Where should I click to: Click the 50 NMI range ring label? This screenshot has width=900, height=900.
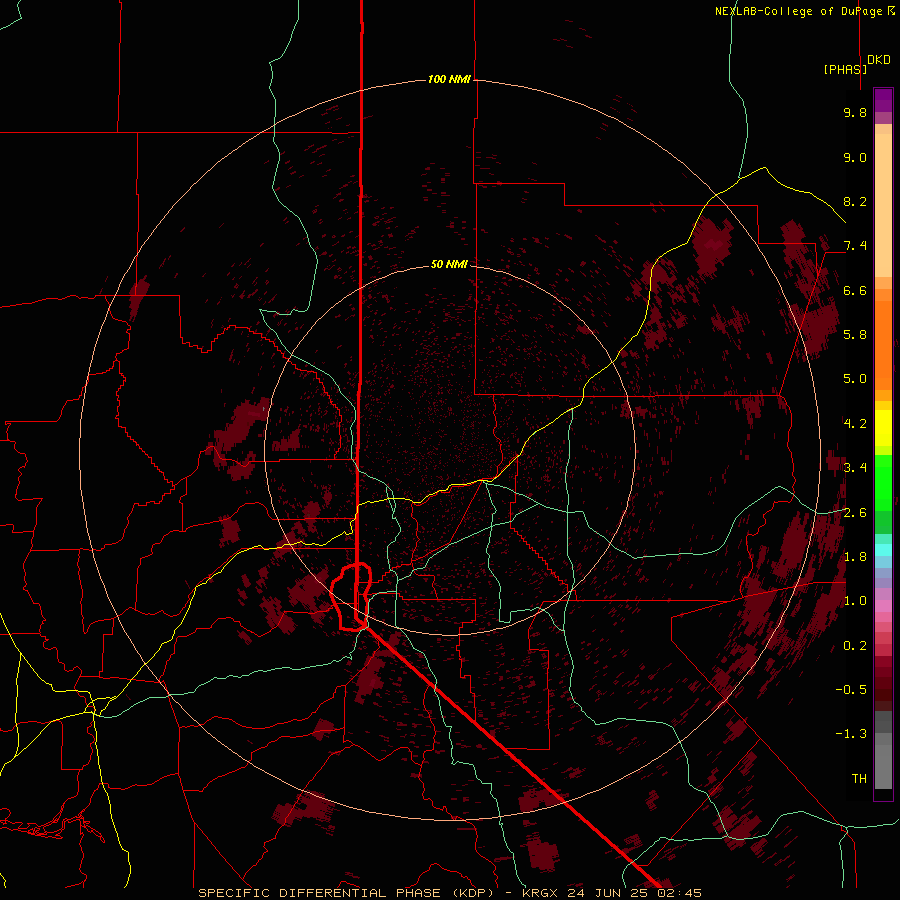(x=449, y=264)
